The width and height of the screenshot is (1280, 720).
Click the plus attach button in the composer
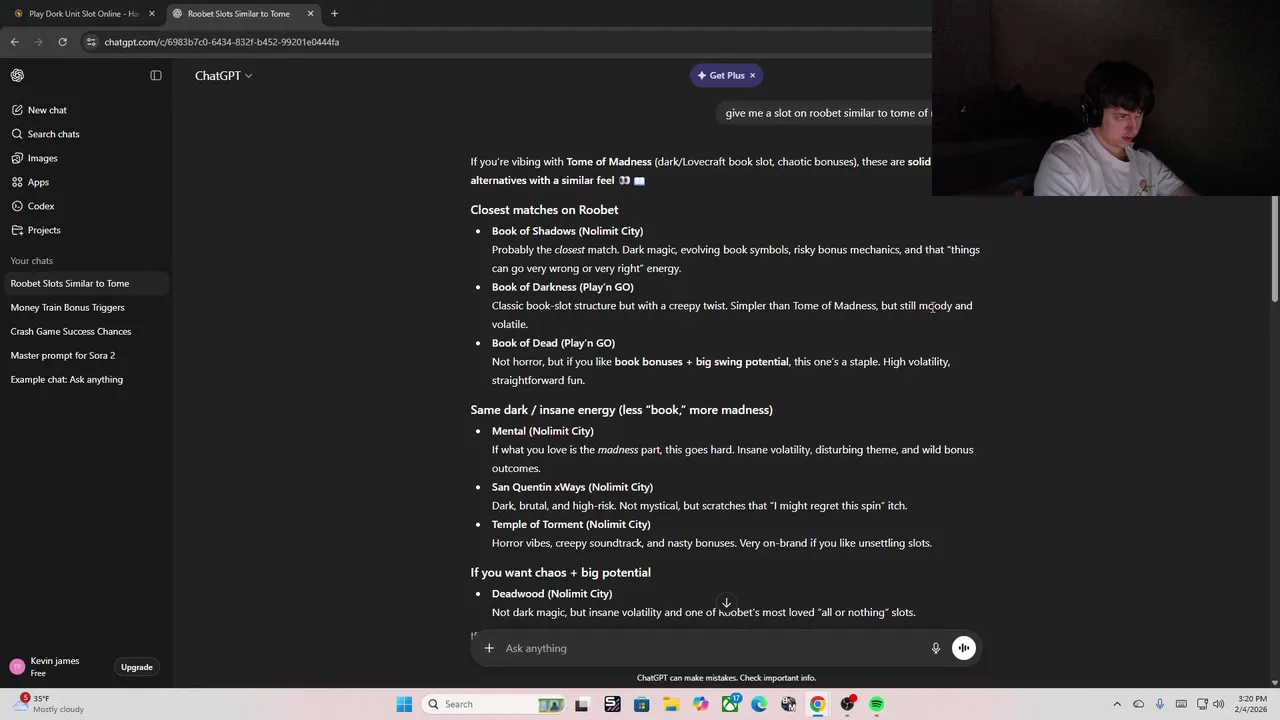(489, 648)
